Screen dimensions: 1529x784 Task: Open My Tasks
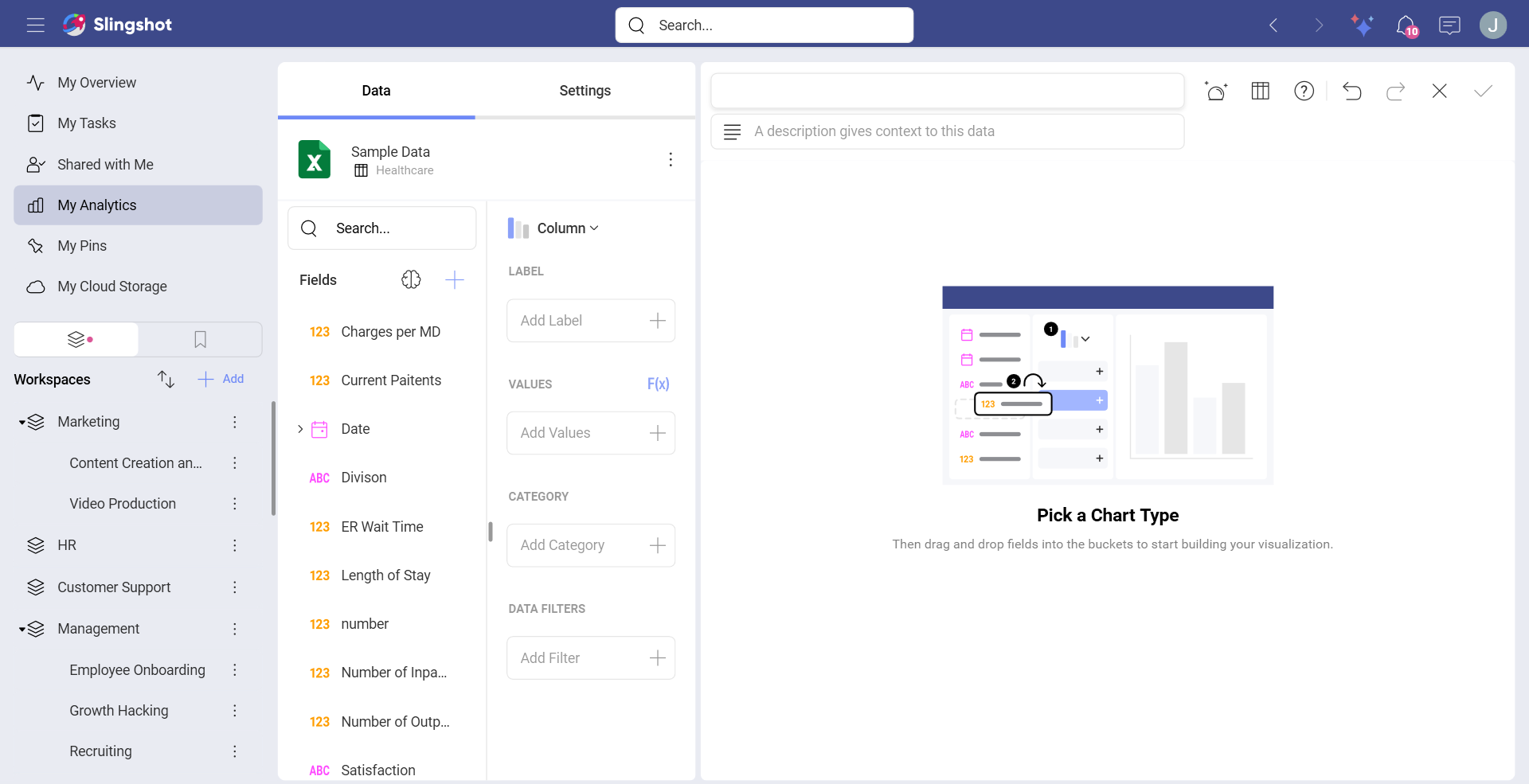pyautogui.click(x=138, y=123)
